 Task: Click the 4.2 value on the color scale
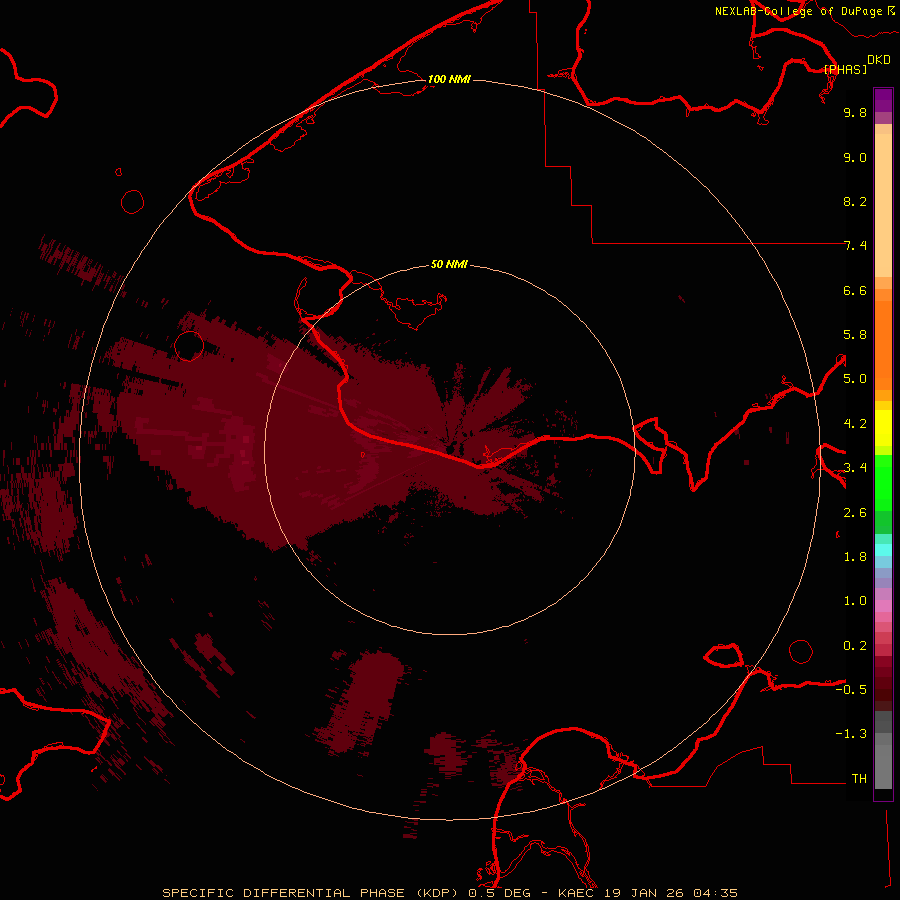pyautogui.click(x=855, y=424)
